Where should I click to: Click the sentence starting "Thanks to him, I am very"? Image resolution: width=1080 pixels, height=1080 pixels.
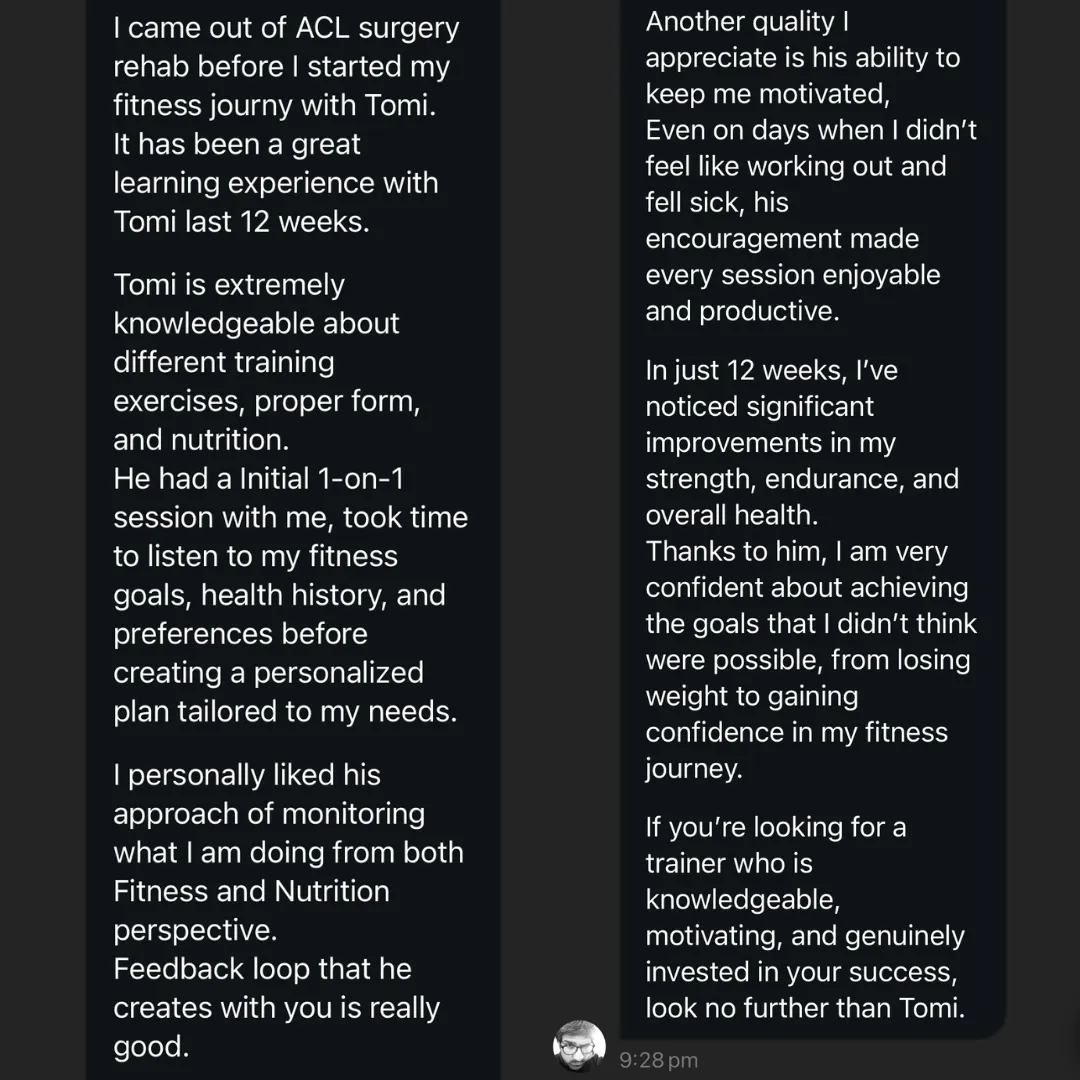click(810, 659)
